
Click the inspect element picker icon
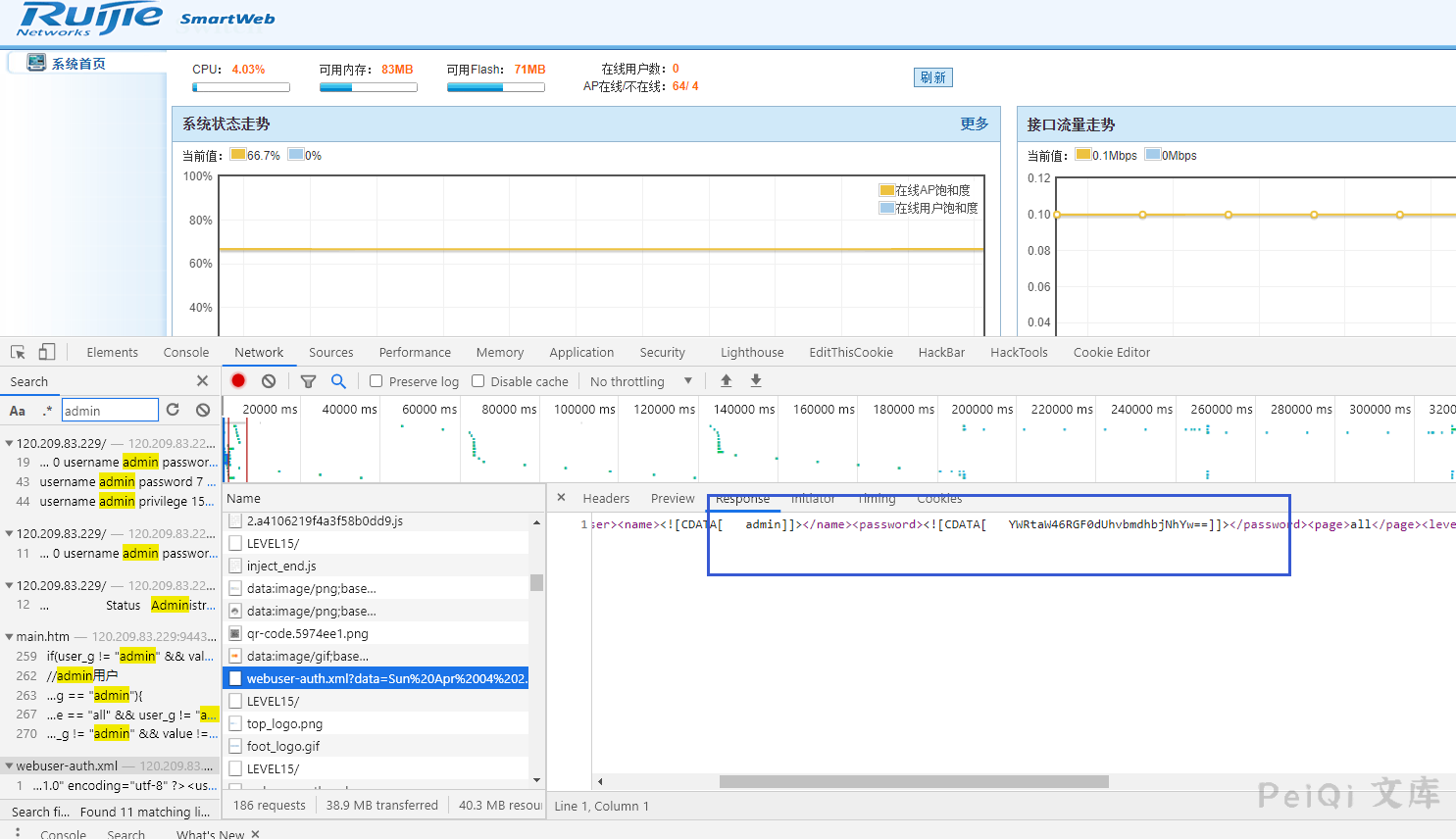[18, 352]
